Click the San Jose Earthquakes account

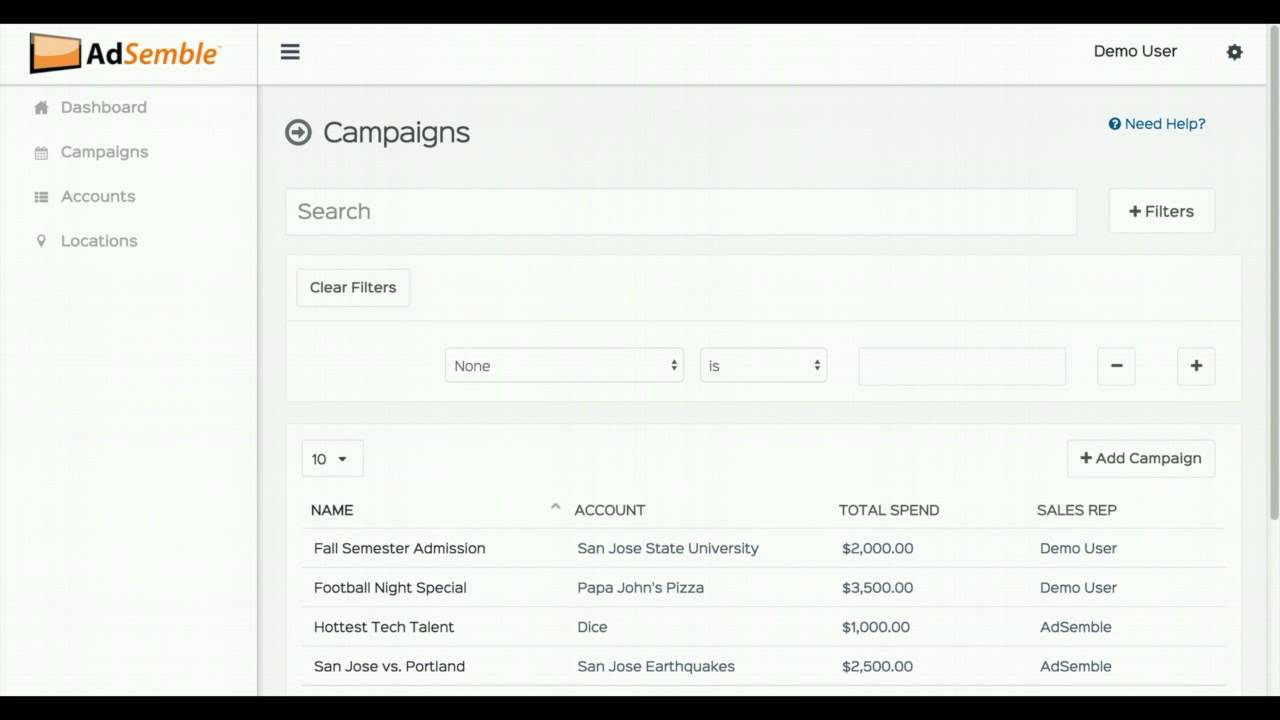click(x=656, y=666)
